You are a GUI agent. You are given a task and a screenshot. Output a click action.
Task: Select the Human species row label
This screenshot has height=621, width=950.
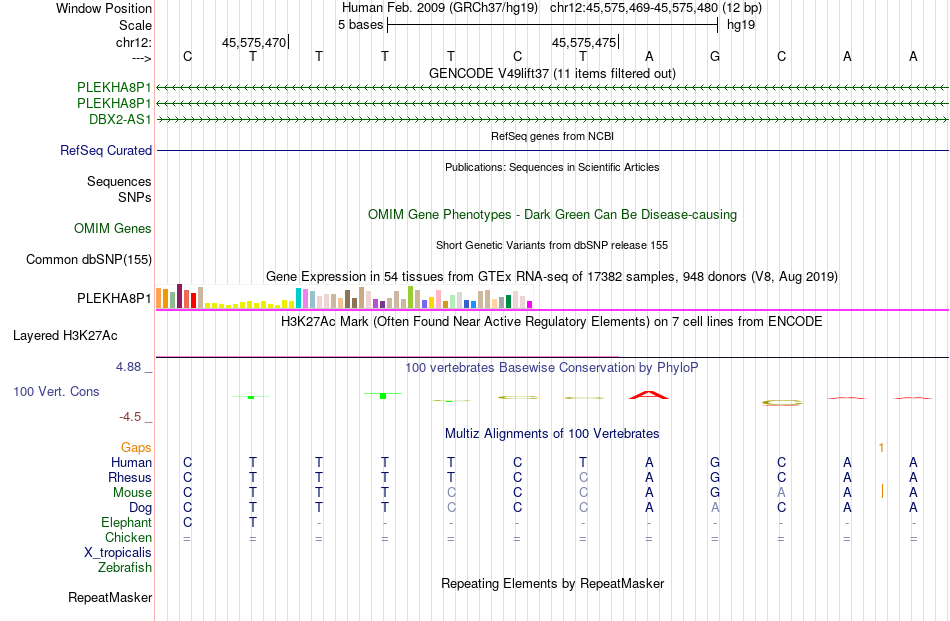131,462
